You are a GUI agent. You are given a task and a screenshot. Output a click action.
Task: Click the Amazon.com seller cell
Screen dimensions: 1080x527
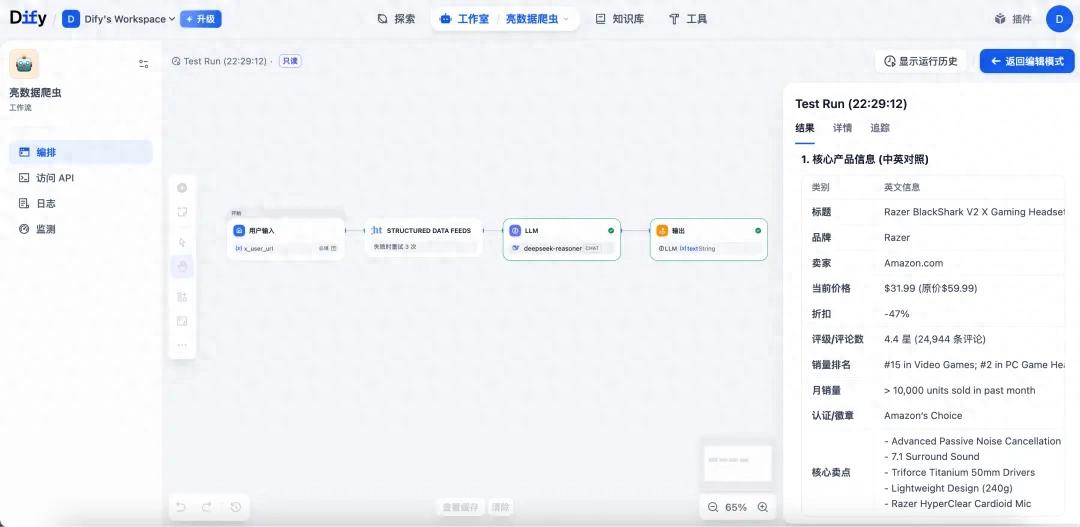click(913, 262)
